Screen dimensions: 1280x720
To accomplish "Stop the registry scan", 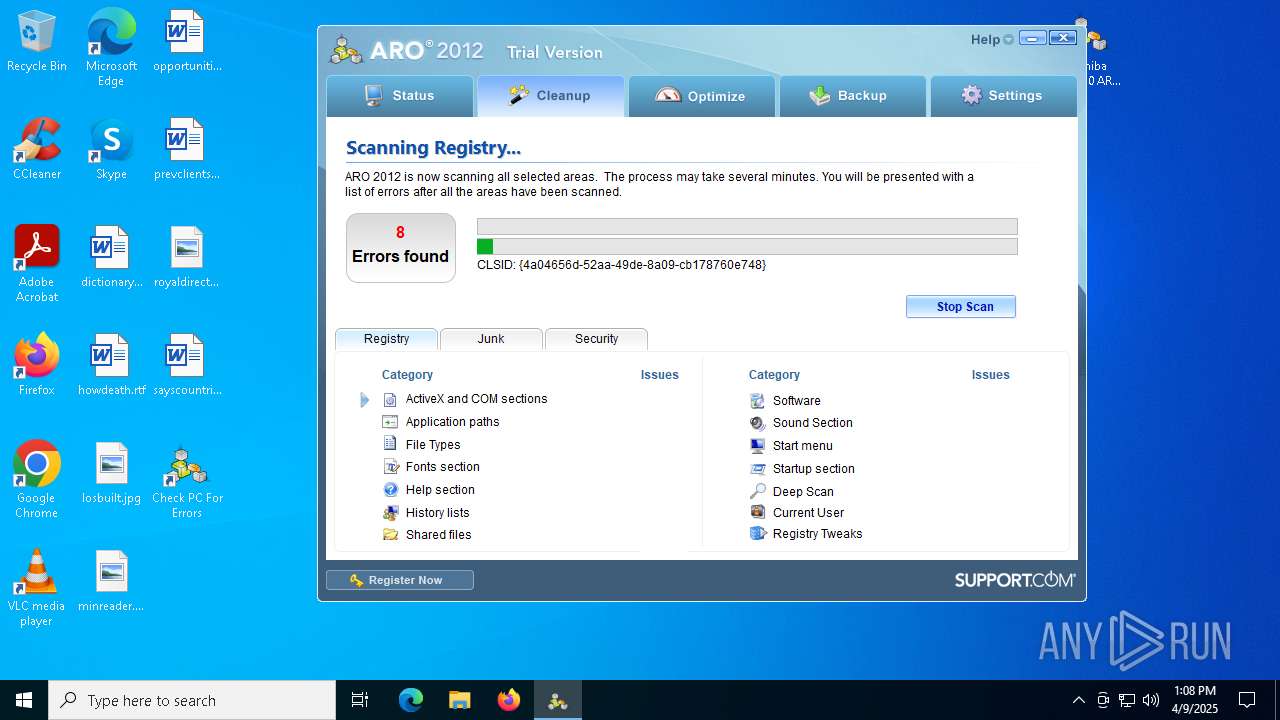I will (961, 307).
